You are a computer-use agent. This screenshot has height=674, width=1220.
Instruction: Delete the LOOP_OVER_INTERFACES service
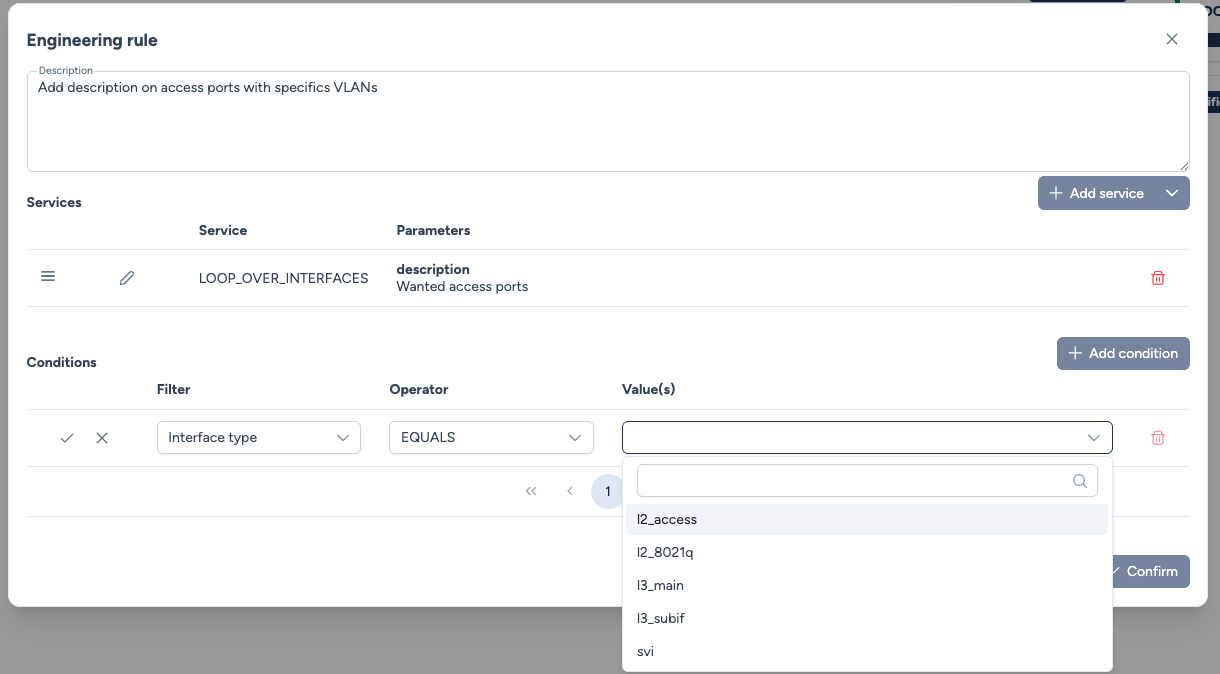pos(1158,278)
